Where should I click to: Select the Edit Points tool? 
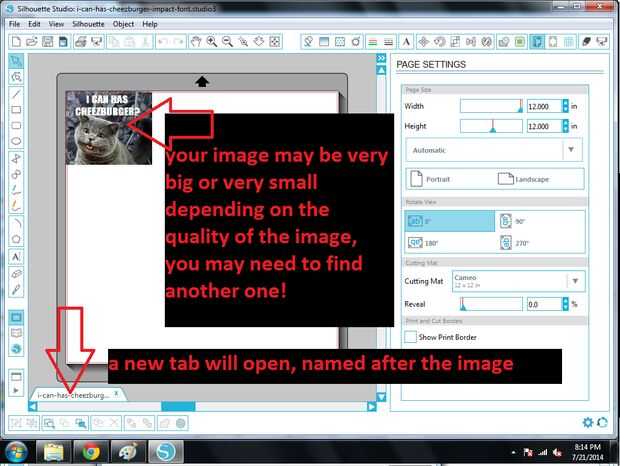[x=16, y=77]
